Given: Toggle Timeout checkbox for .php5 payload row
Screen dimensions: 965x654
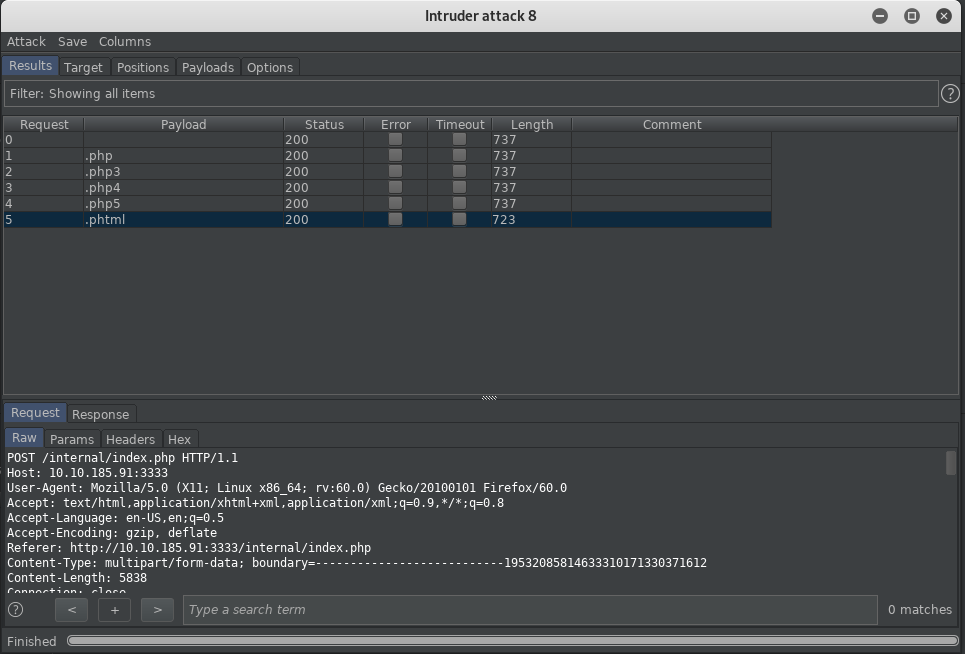Looking at the screenshot, I should pyautogui.click(x=459, y=204).
